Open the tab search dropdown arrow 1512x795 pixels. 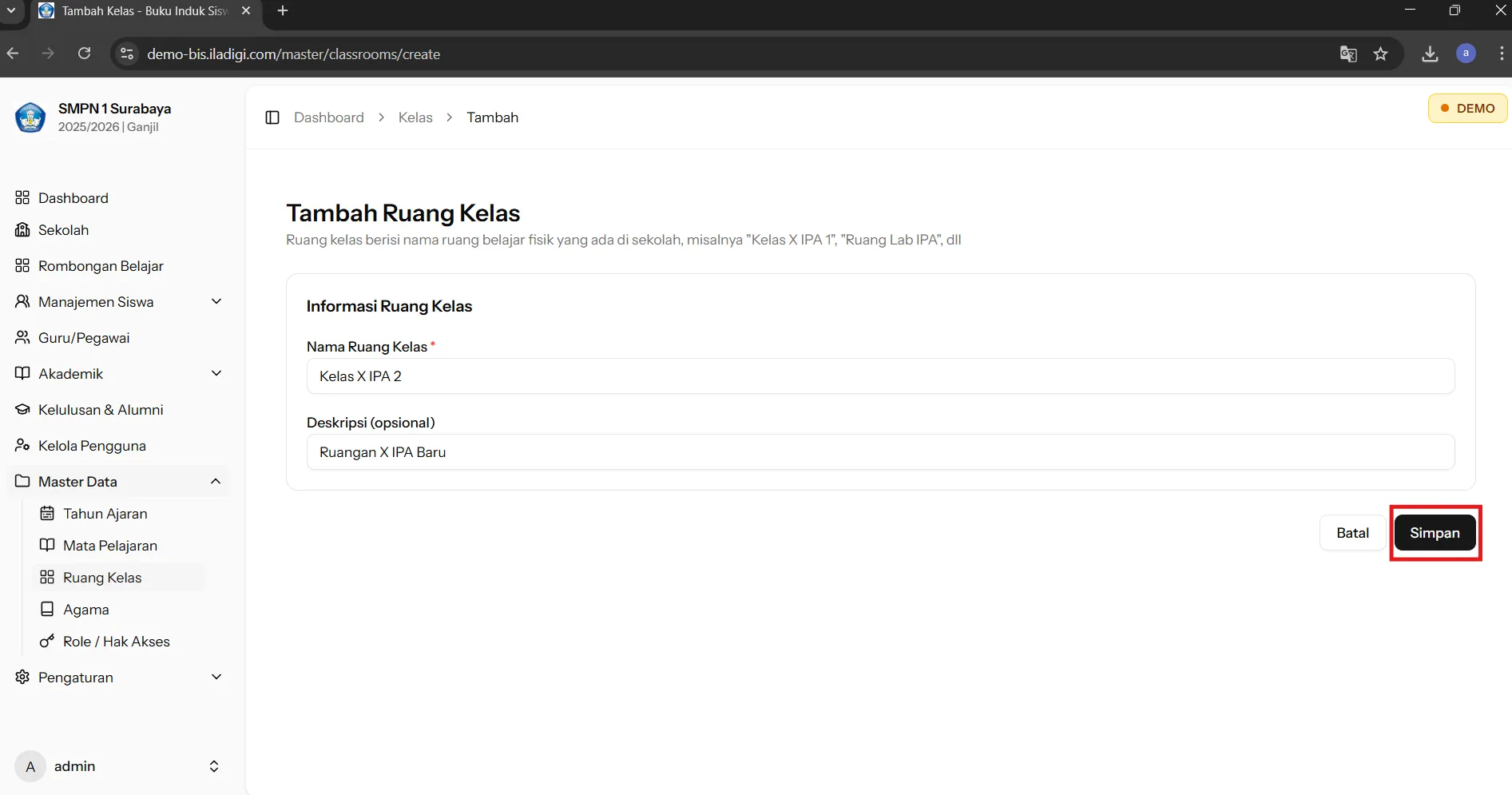pos(11,11)
